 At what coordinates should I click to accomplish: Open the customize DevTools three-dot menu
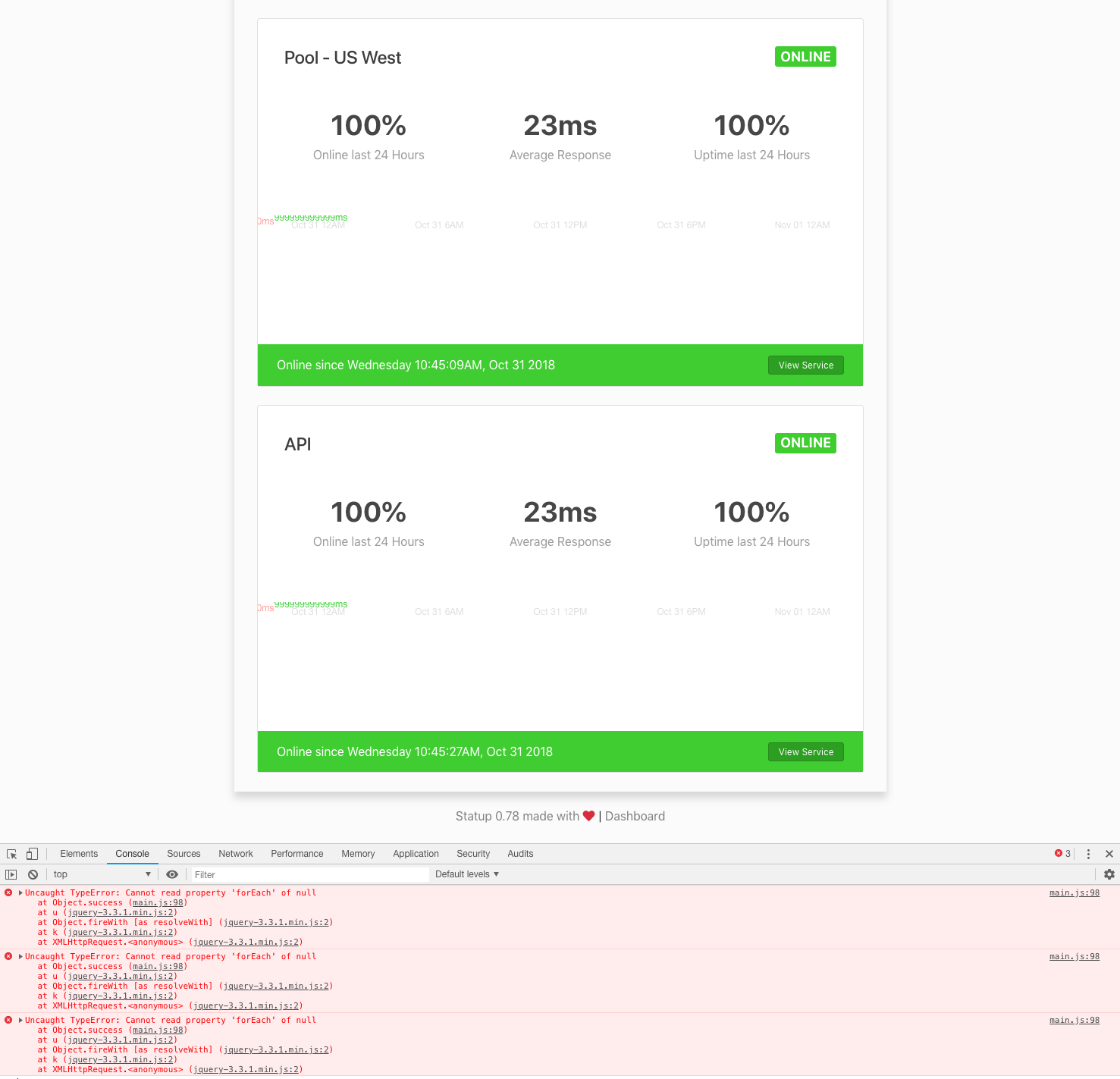1088,854
